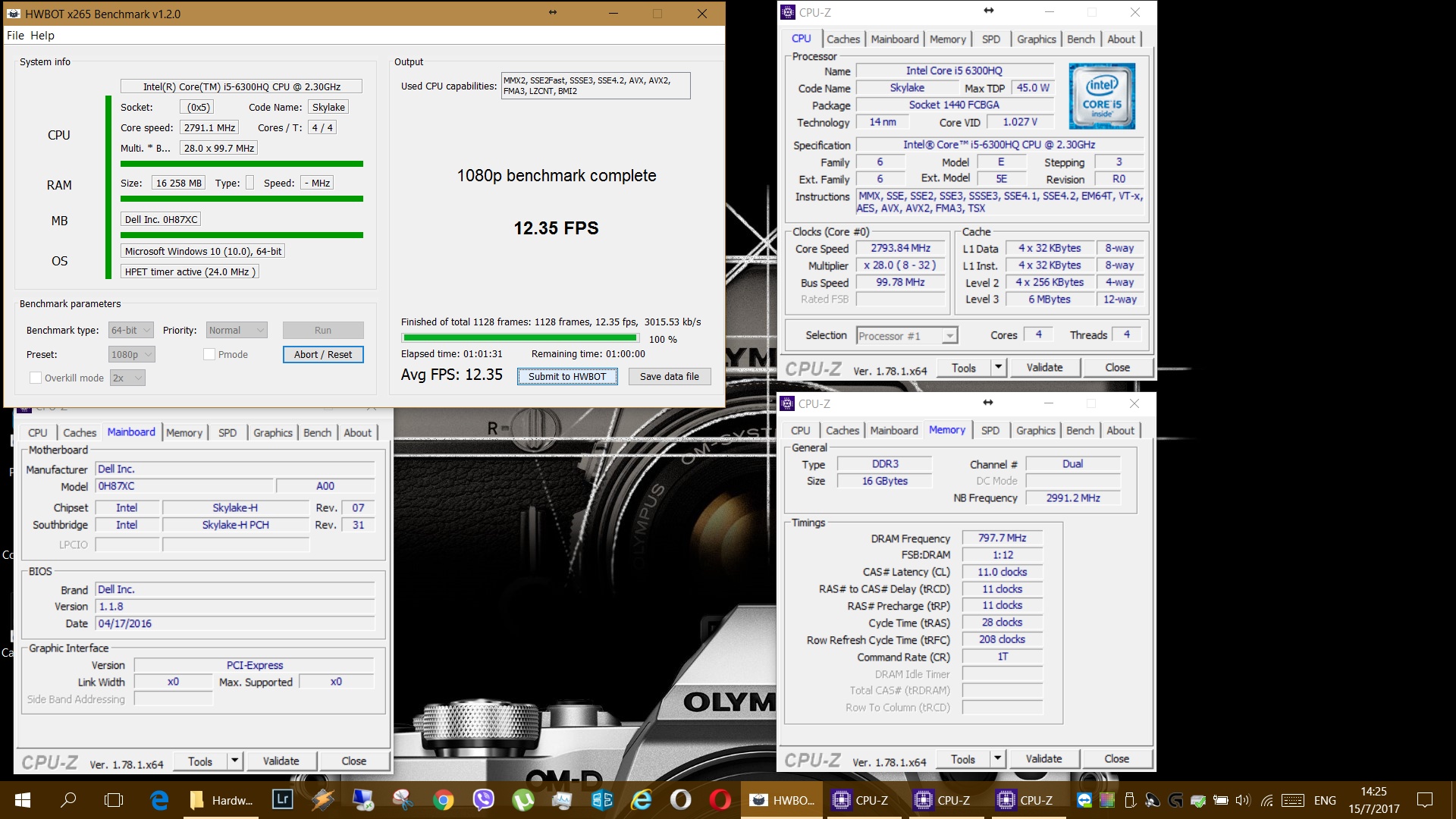The image size is (1456, 819).
Task: Expand the Tools arrow in the Mainboard tab window
Action: pyautogui.click(x=234, y=761)
